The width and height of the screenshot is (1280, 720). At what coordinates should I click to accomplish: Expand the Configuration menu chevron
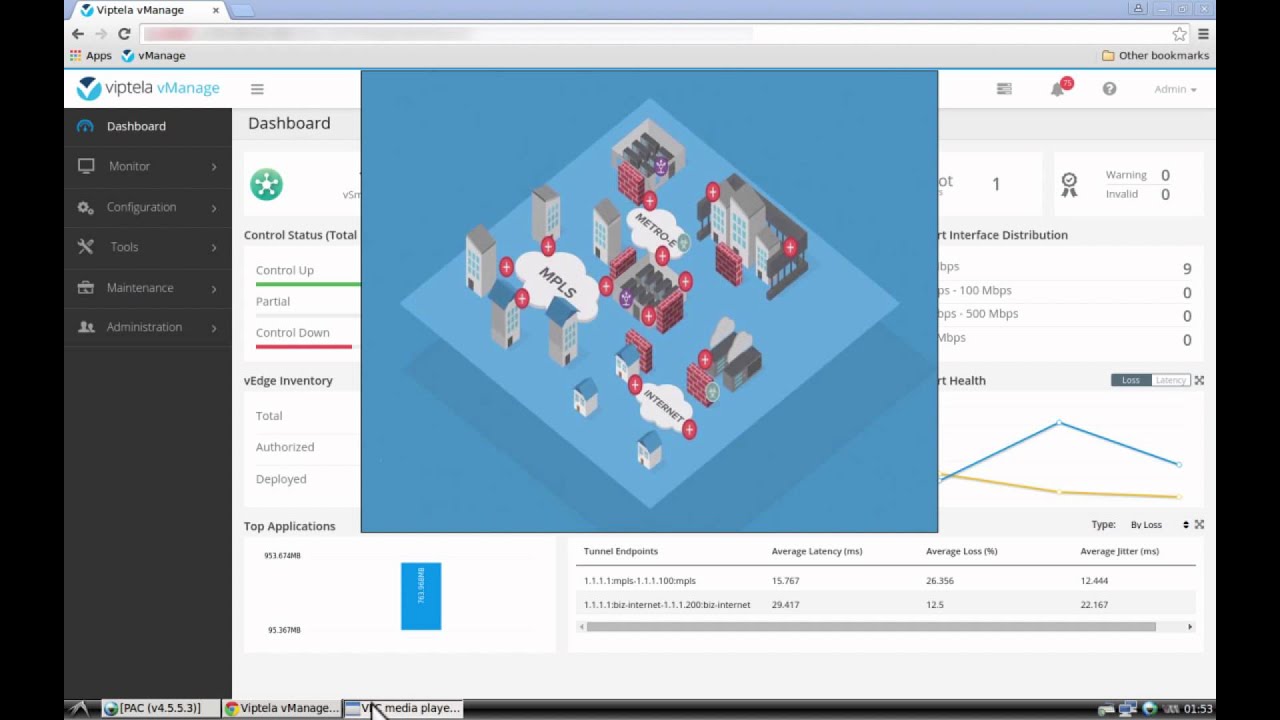[214, 208]
